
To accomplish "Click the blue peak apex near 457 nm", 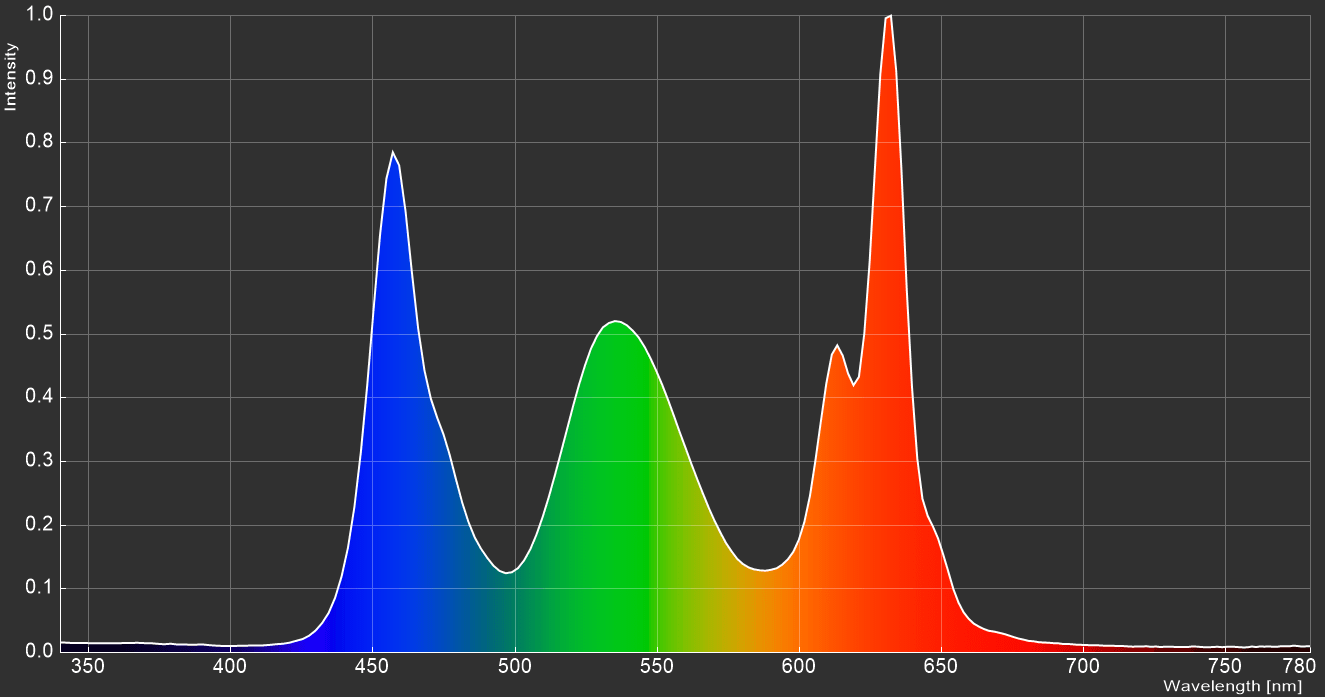I will coord(393,152).
